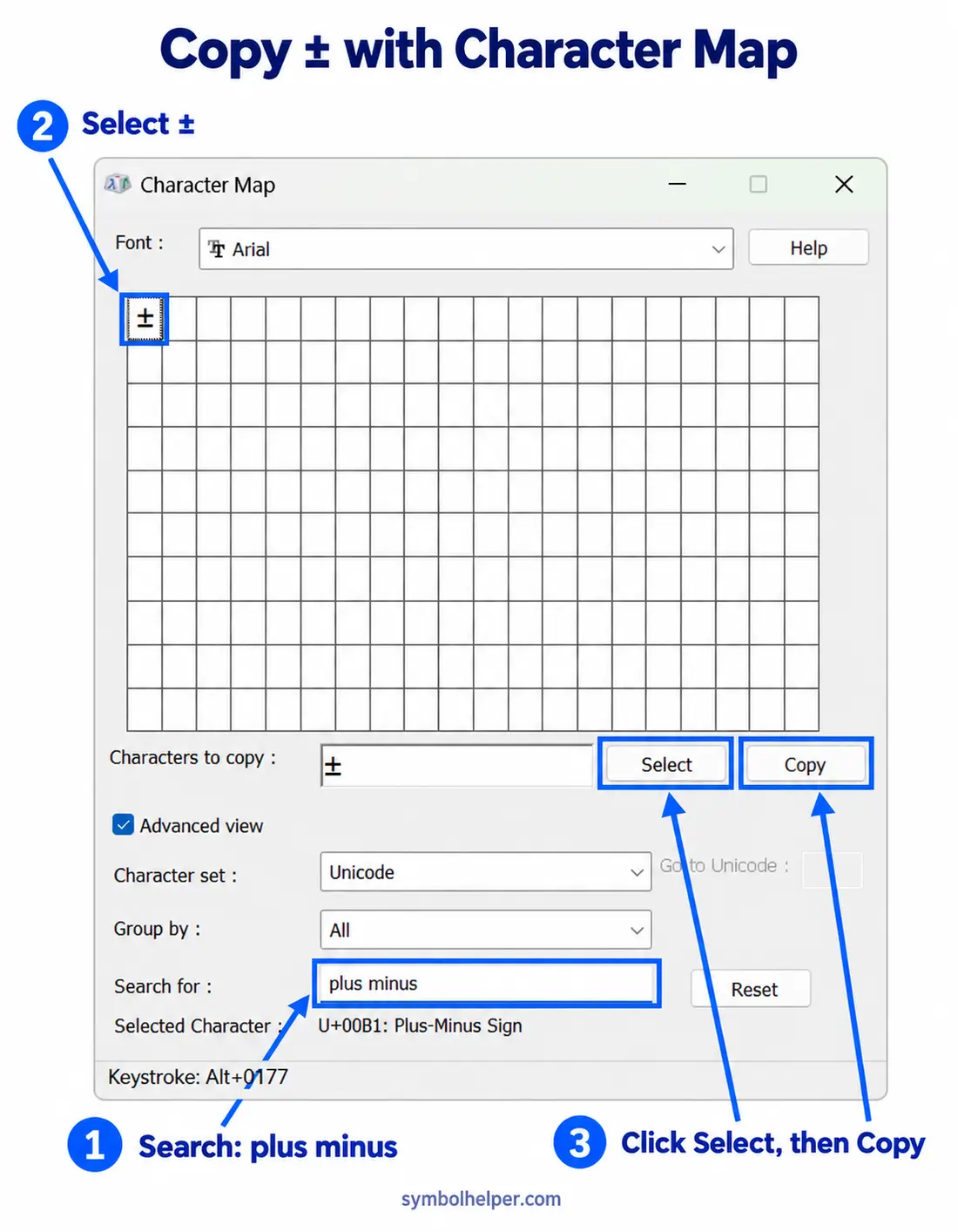Viewport: 958px width, 1232px height.
Task: Select the ± character cell in the grid
Action: [x=145, y=318]
